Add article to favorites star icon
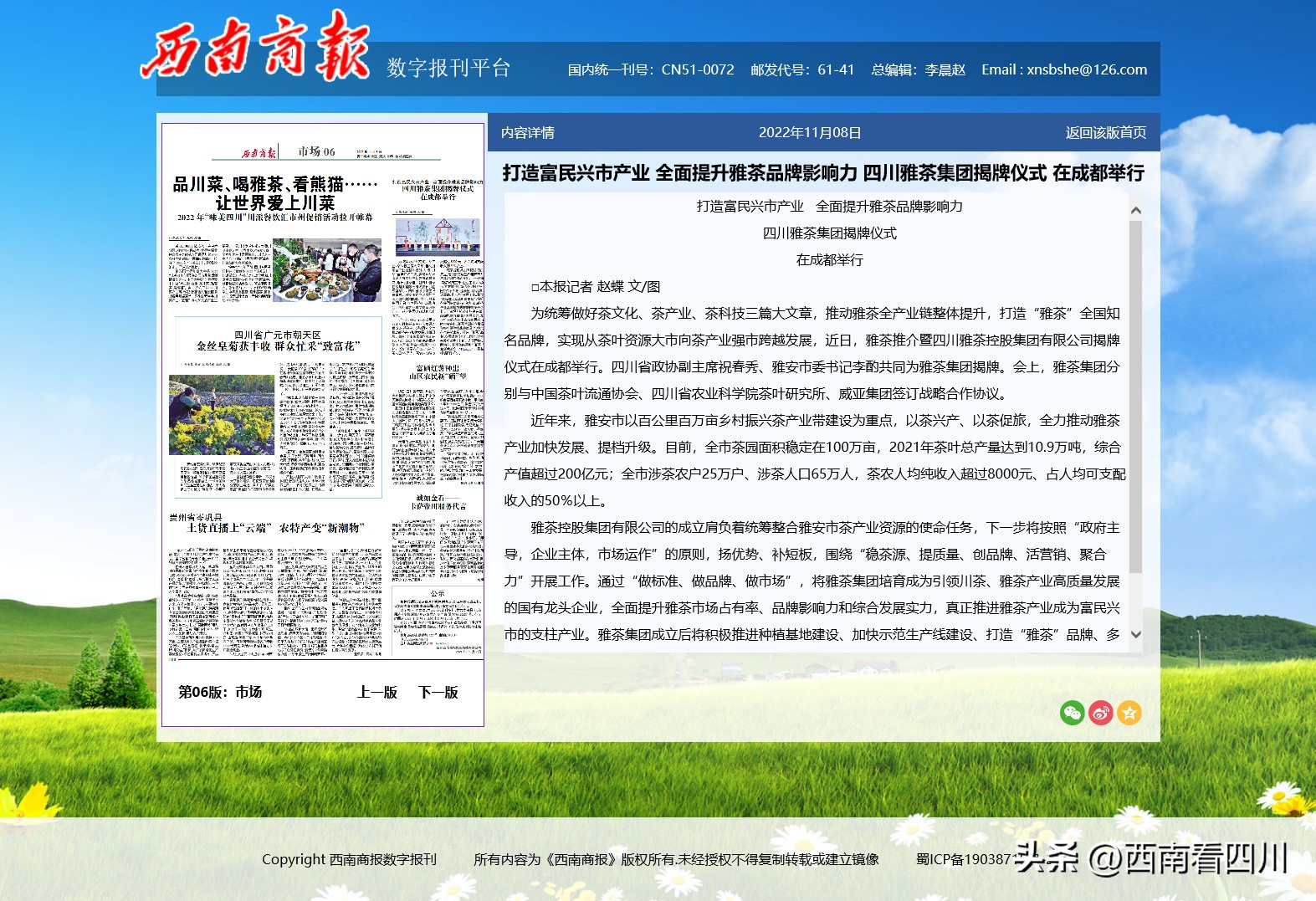This screenshot has height=901, width=1316. (1129, 713)
